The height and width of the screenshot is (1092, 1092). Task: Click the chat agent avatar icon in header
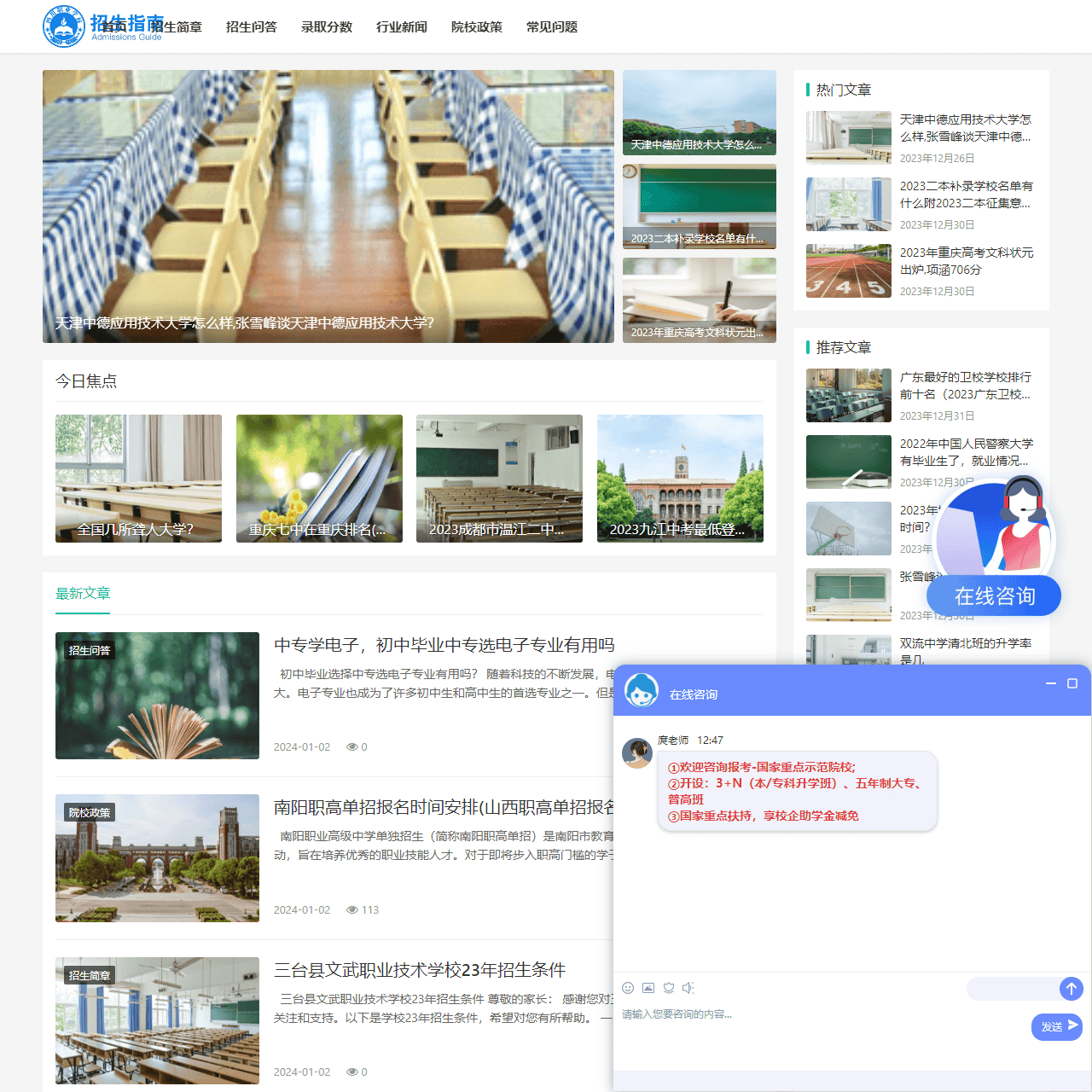(641, 690)
